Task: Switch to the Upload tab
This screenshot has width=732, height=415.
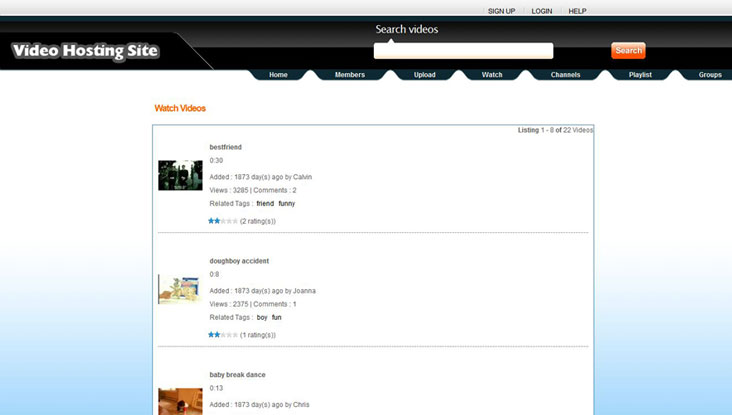Action: (x=424, y=75)
